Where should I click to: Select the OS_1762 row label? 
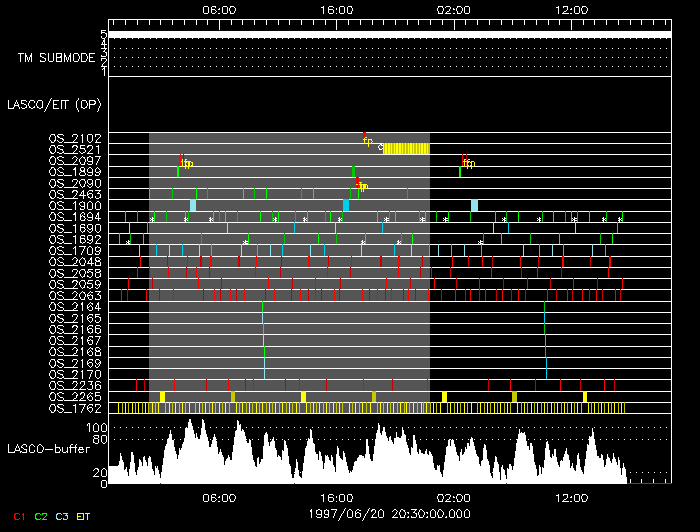pyautogui.click(x=75, y=408)
